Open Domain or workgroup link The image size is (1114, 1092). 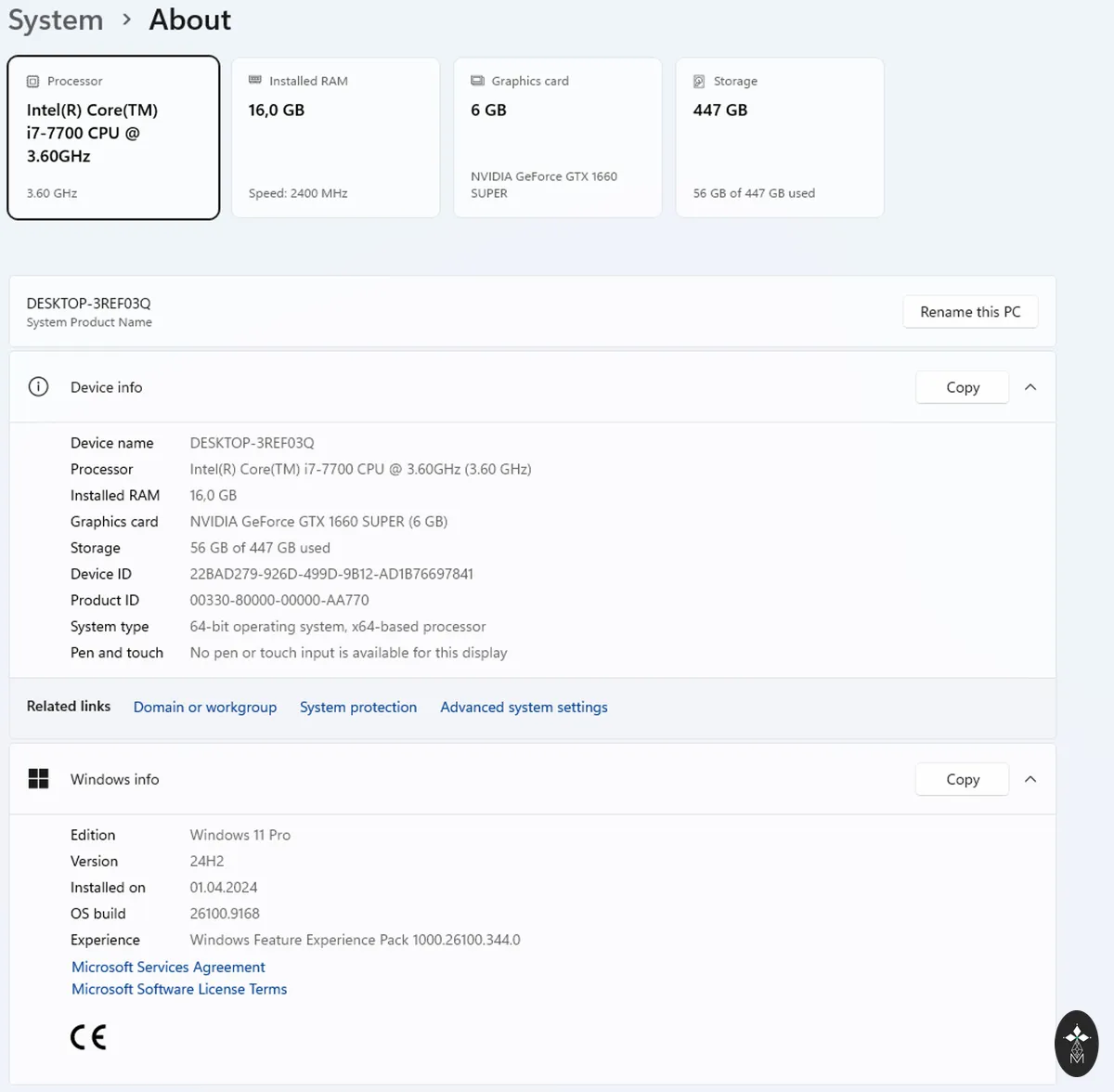point(205,707)
